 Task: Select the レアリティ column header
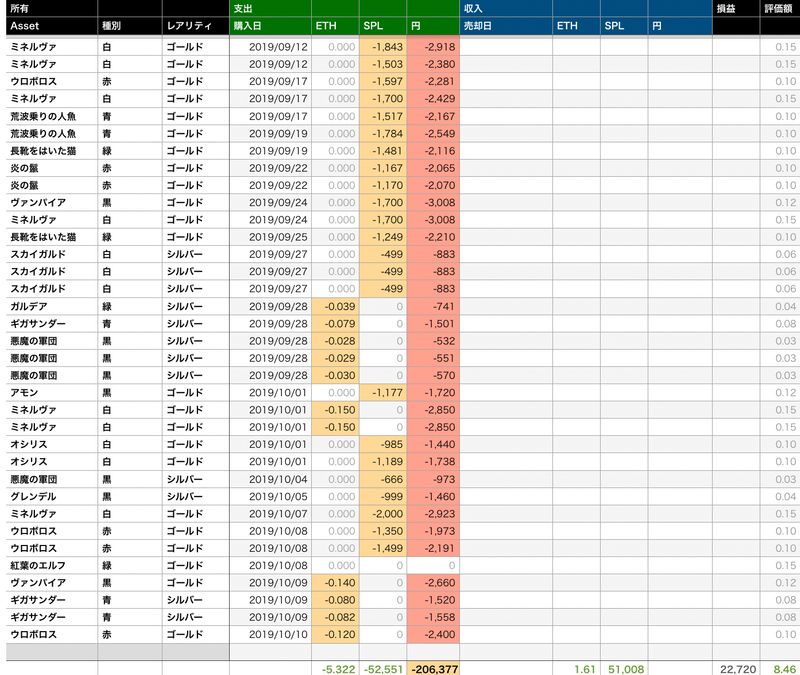click(x=190, y=27)
